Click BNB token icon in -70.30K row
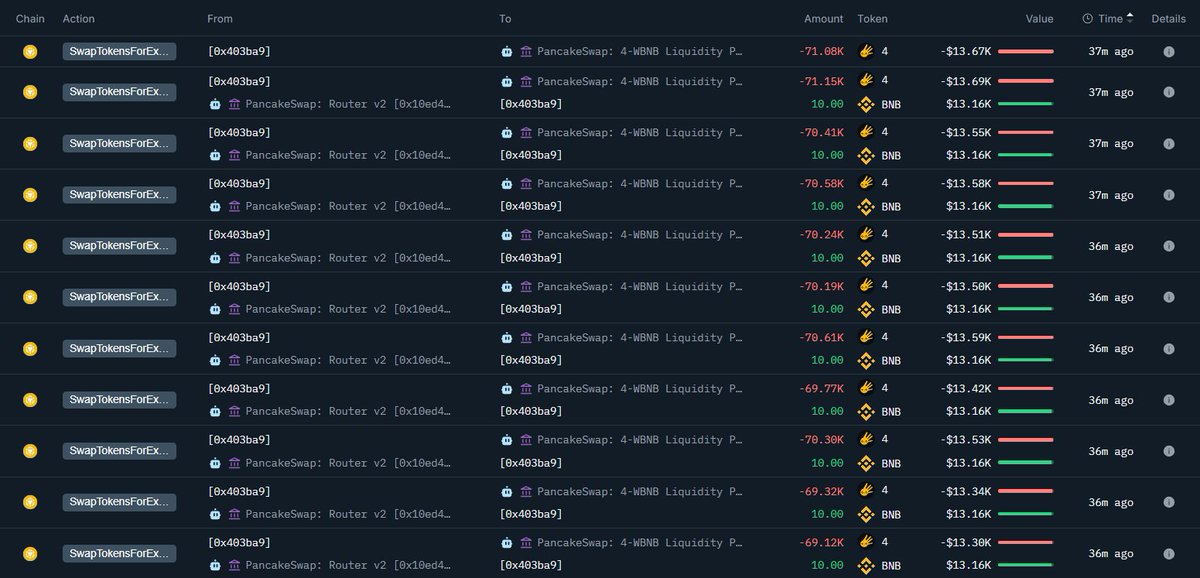 pos(865,463)
